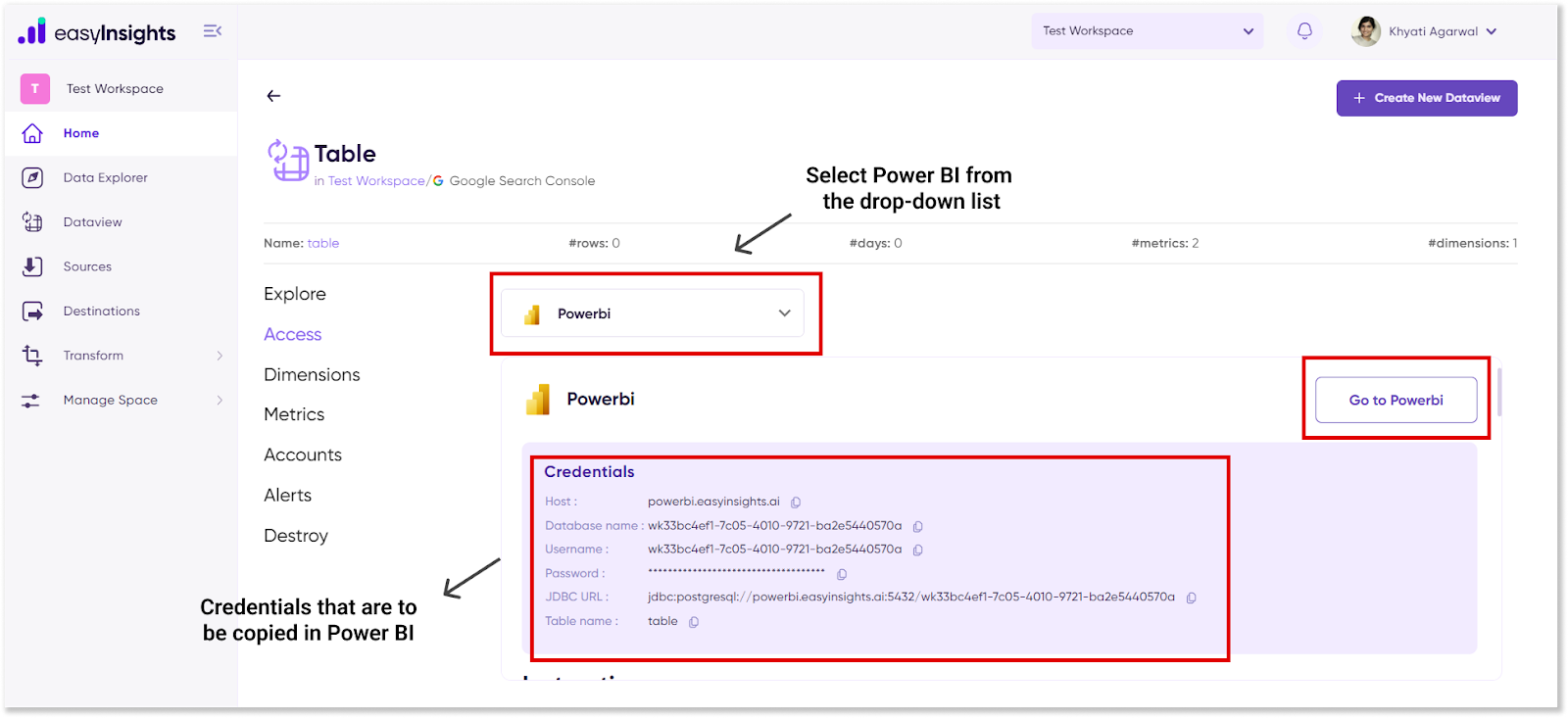Image resolution: width=1568 pixels, height=718 pixels.
Task: Copy the Host value
Action: tap(796, 503)
